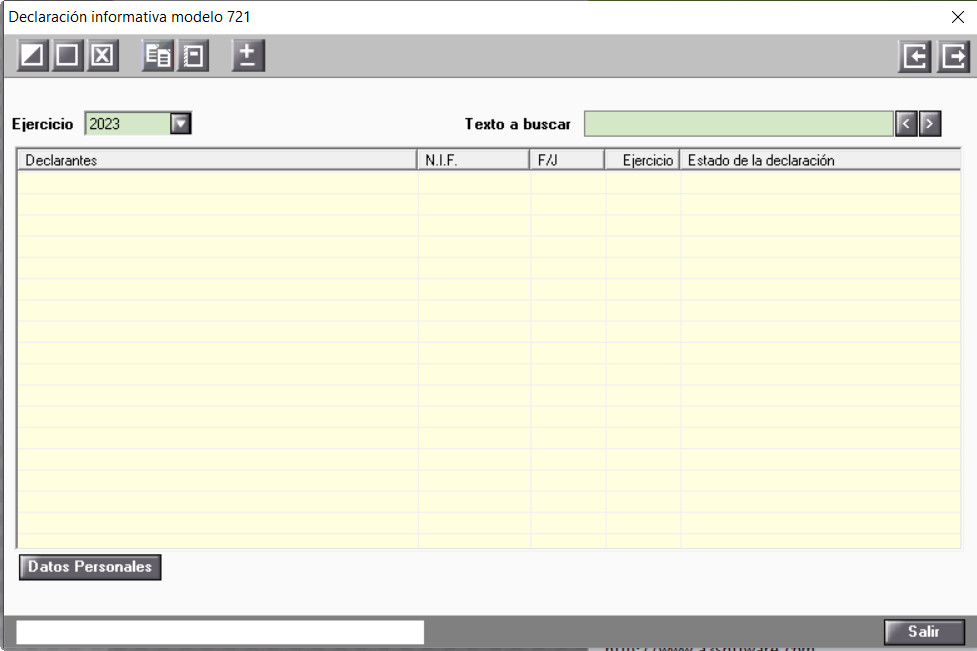This screenshot has height=651, width=977.
Task: Click the N.I.F. column header
Action: coord(473,160)
